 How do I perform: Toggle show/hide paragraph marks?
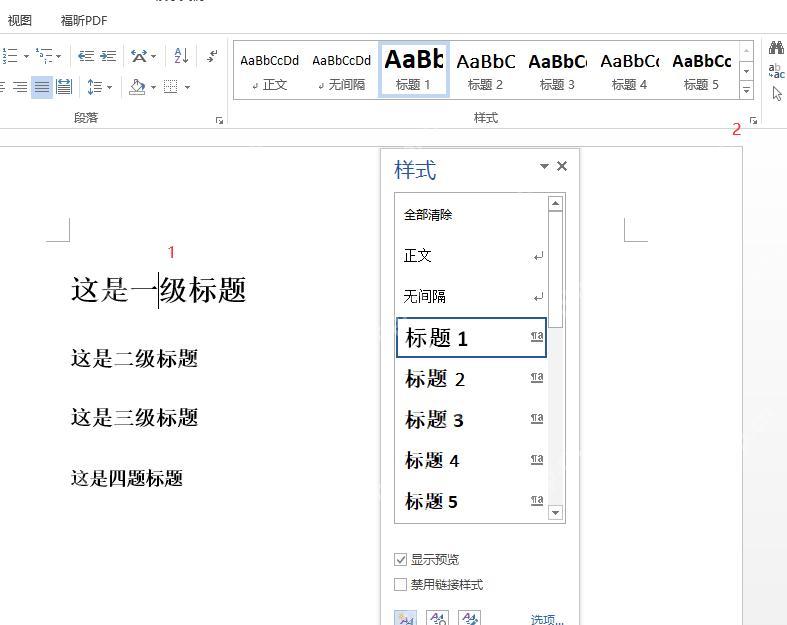coord(212,56)
